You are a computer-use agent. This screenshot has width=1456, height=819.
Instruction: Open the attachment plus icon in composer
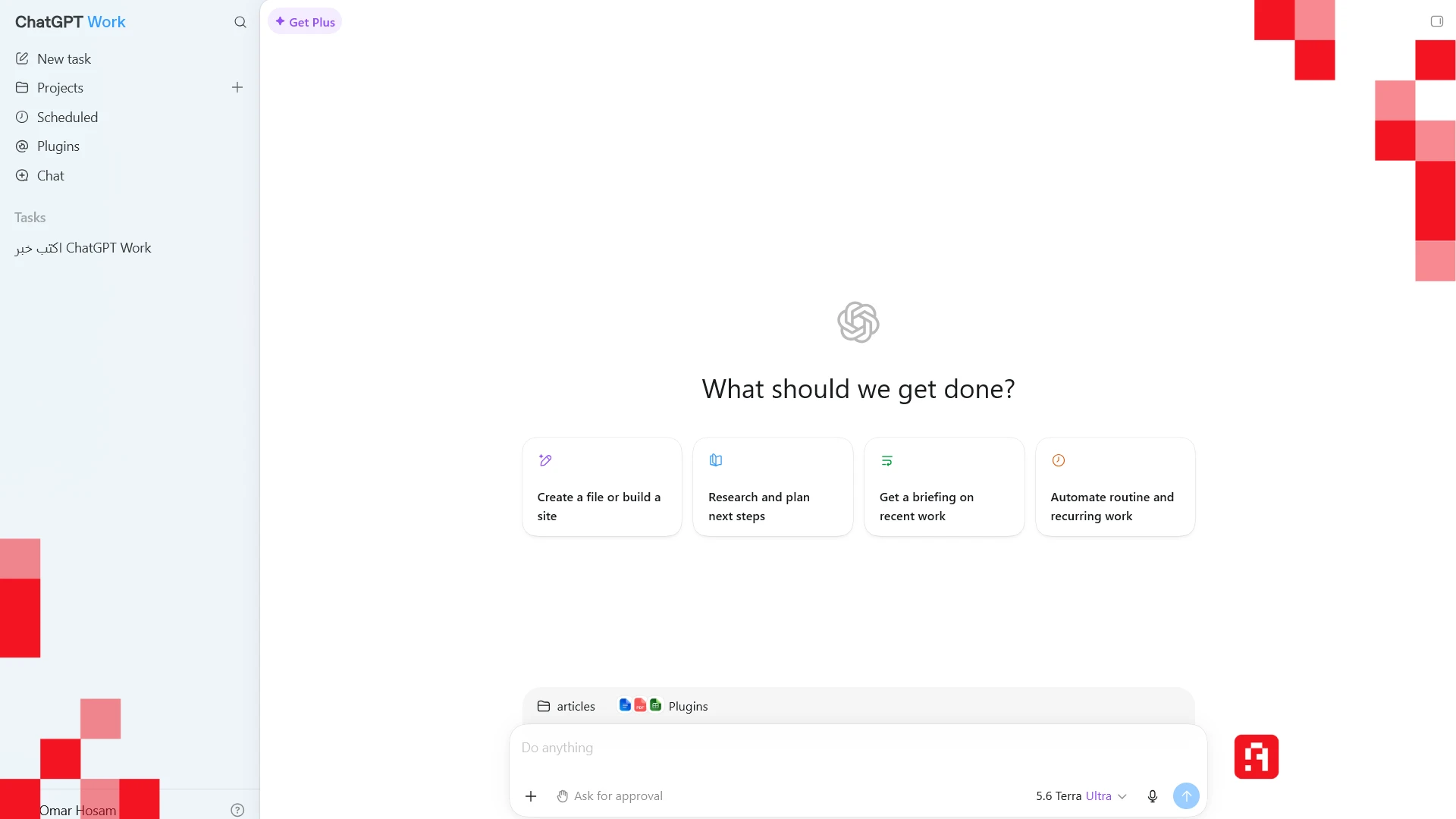(531, 795)
